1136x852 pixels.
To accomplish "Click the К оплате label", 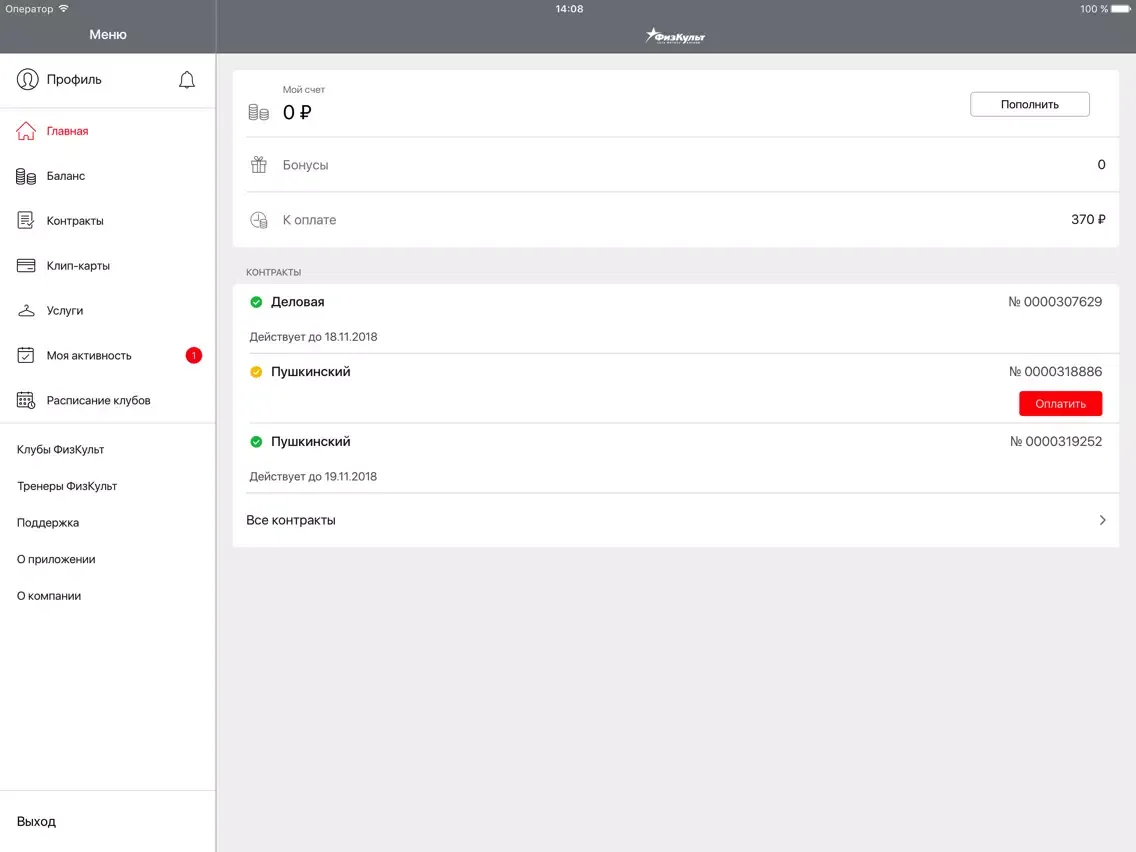I will point(309,220).
